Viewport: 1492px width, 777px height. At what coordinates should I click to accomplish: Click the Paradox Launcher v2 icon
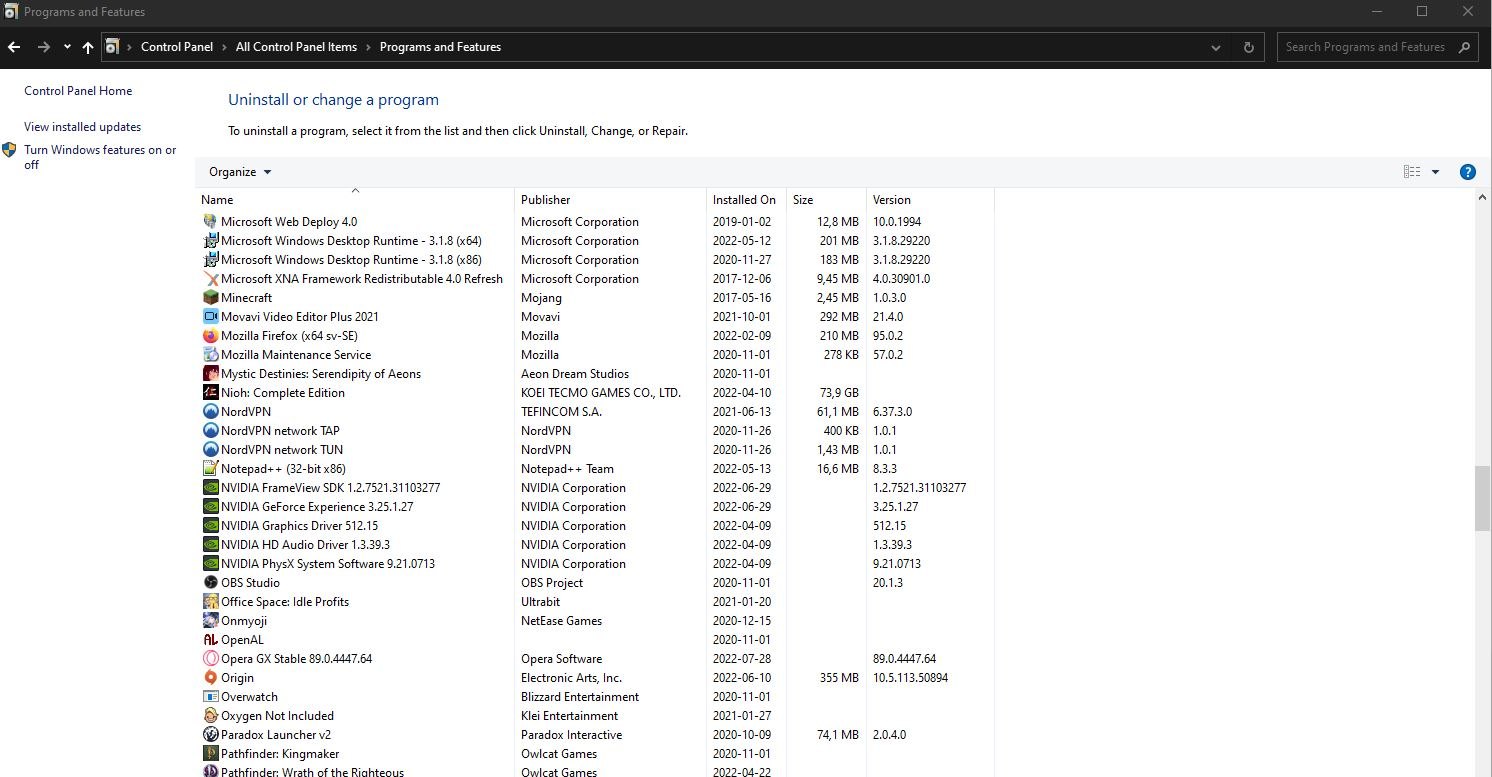pos(210,735)
